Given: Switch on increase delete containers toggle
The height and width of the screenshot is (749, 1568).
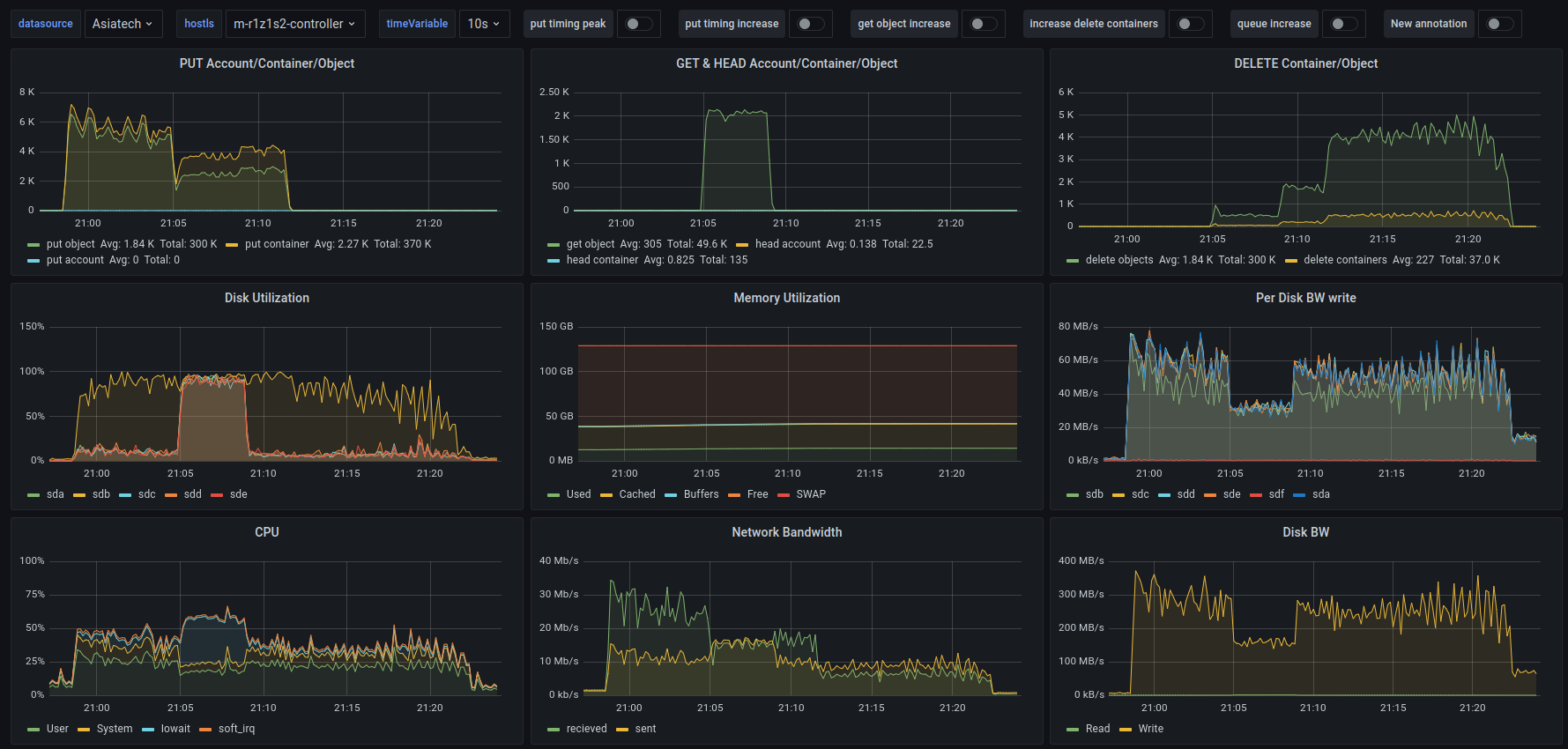Looking at the screenshot, I should tap(1190, 24).
